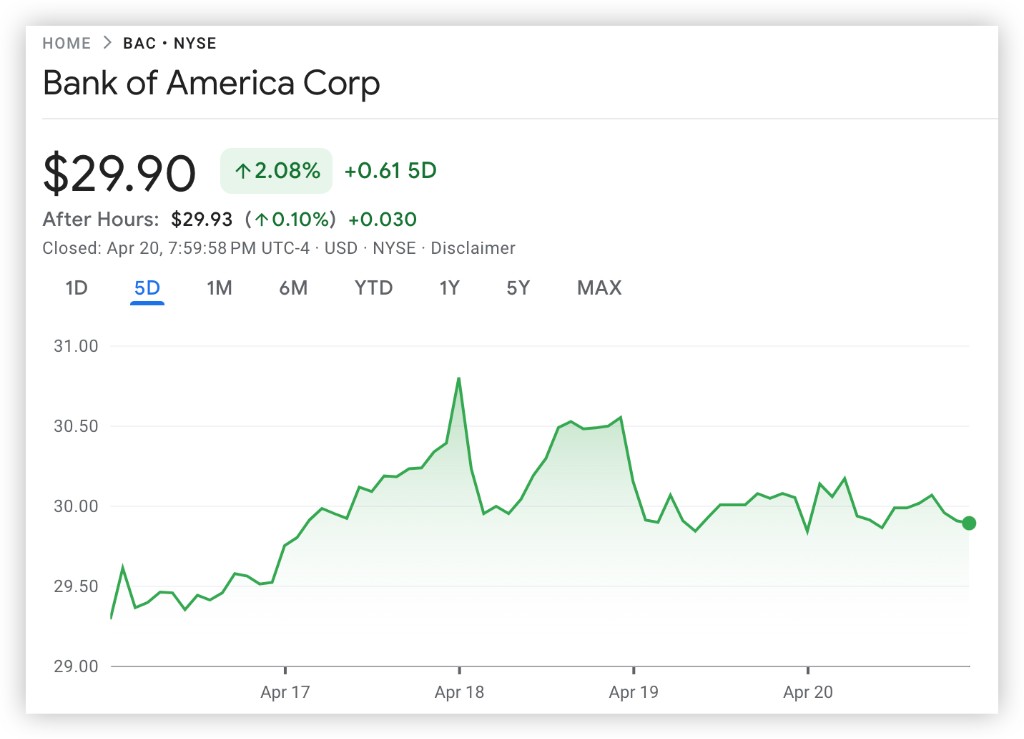
Task: Click the HOME breadcrumb link
Action: (x=66, y=43)
